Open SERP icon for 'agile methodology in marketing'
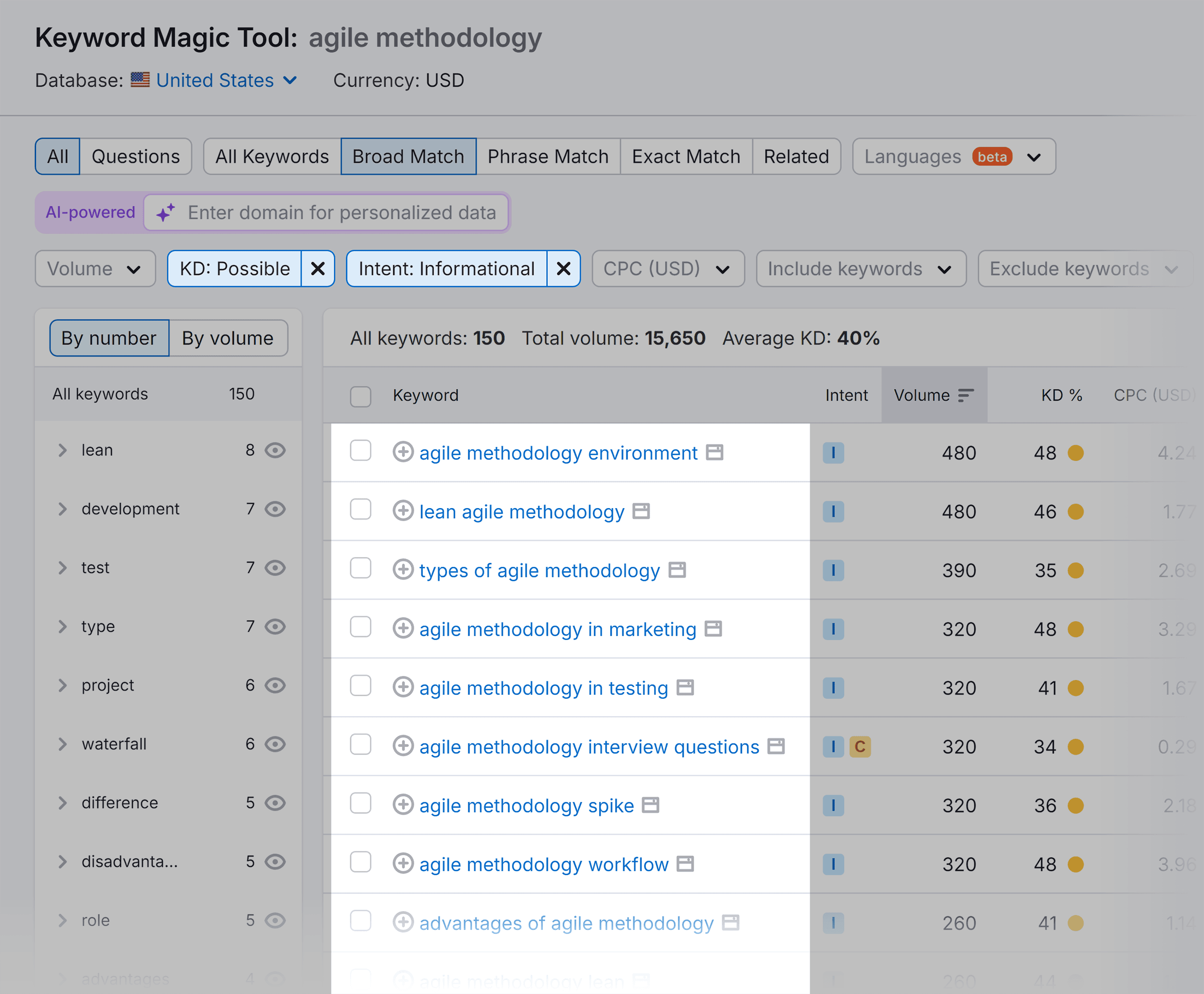The image size is (1204, 994). (713, 628)
